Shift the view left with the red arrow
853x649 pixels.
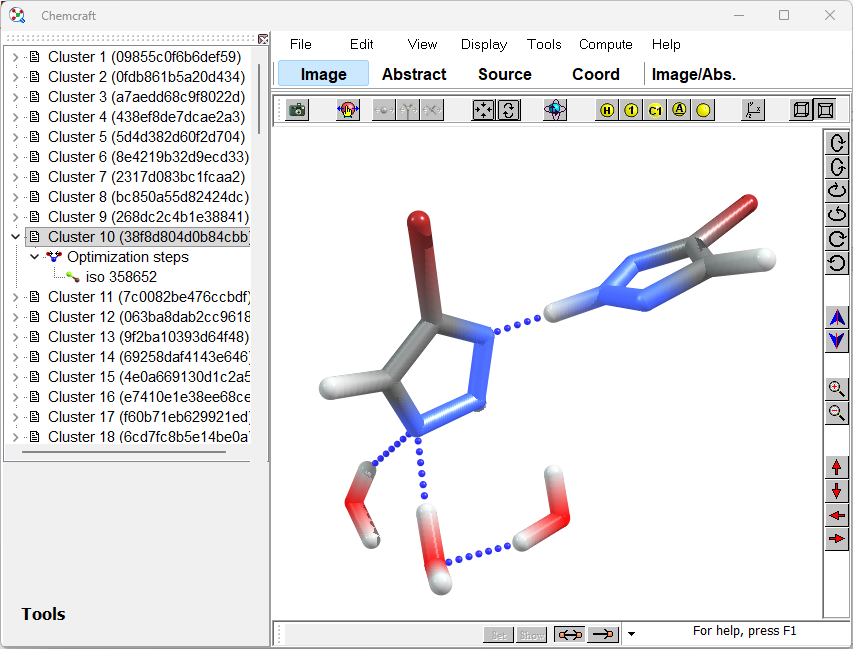[x=837, y=515]
